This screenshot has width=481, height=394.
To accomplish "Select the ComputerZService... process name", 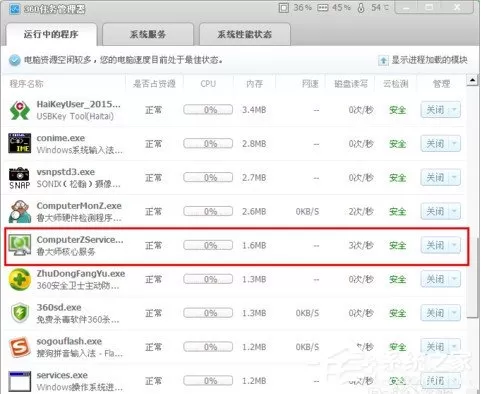I will click(80, 240).
